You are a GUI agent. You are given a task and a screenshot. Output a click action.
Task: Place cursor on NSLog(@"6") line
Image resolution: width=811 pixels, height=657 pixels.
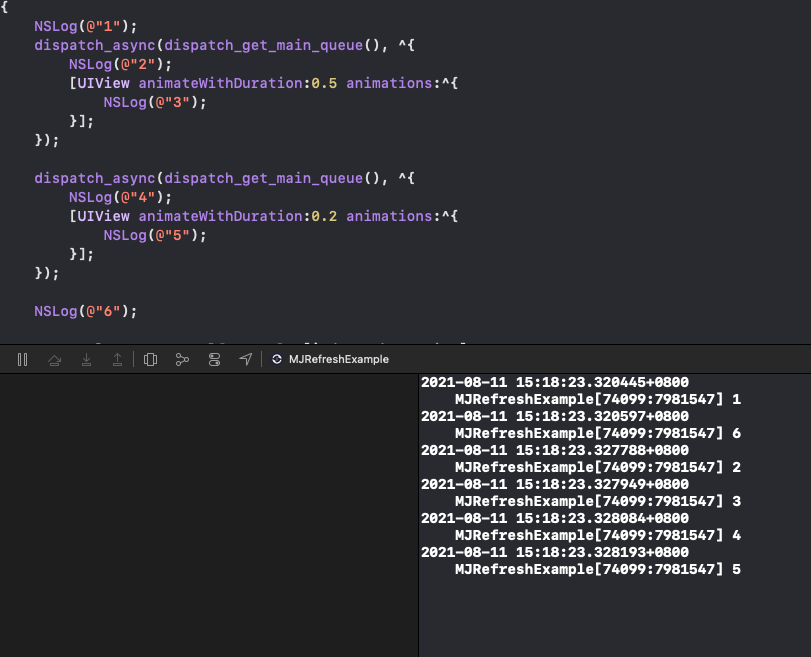(x=86, y=311)
